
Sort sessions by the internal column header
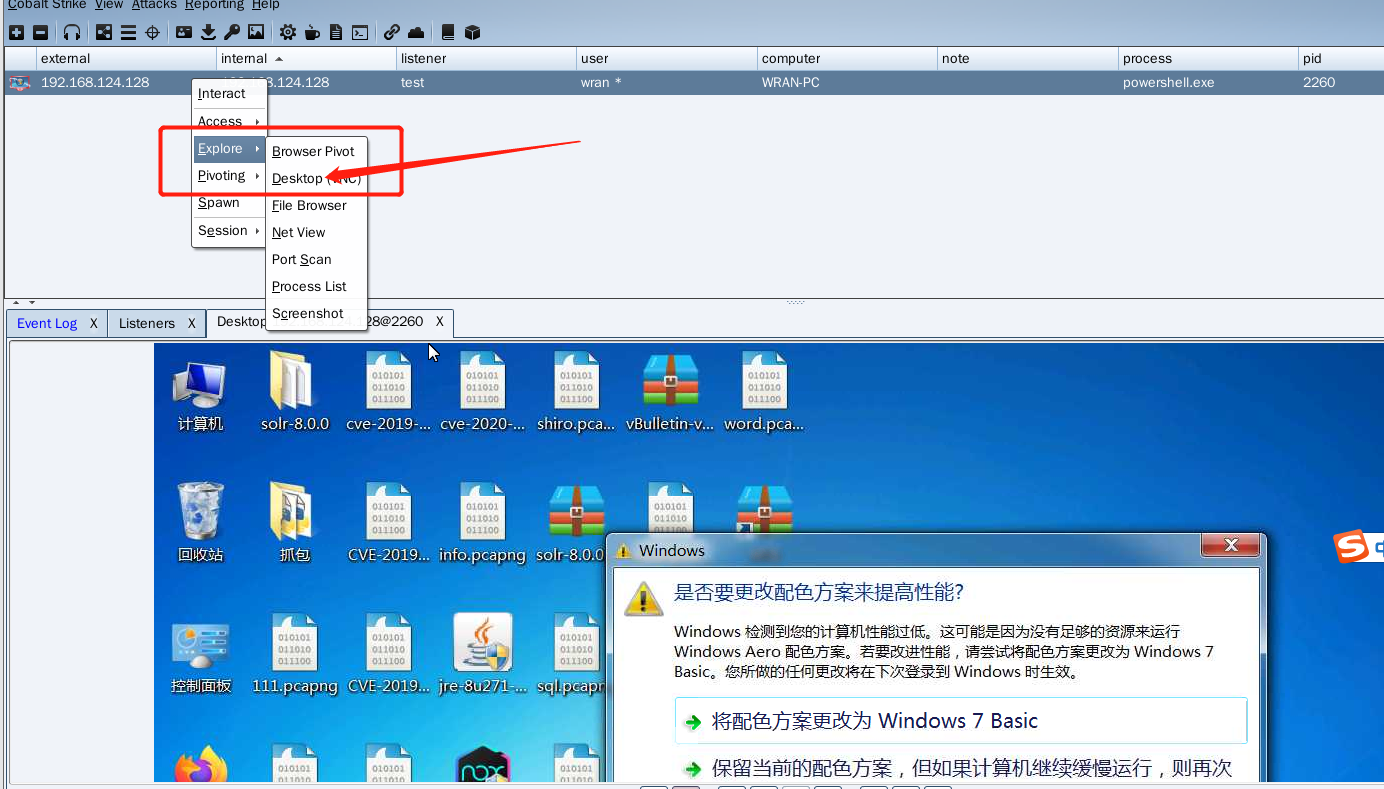point(306,58)
